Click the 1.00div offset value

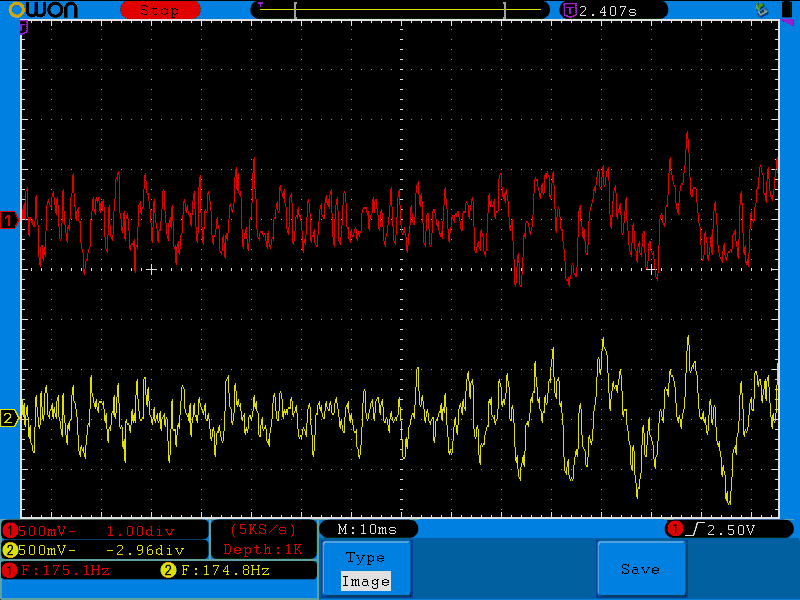(140, 531)
